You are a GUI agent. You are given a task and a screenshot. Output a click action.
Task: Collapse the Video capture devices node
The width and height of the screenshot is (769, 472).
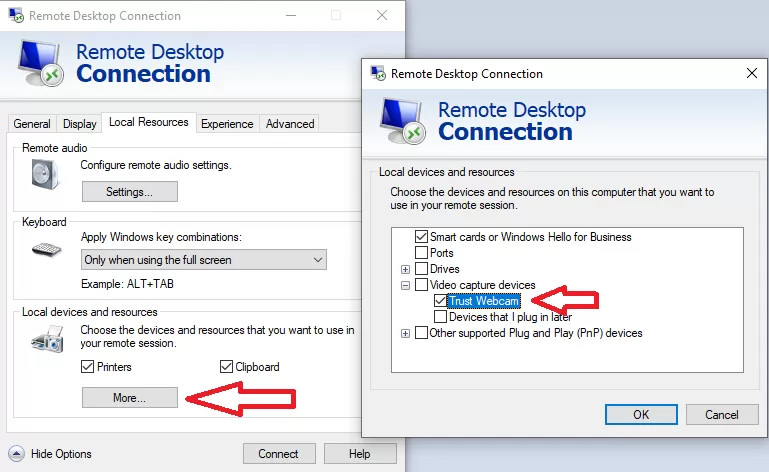[405, 285]
